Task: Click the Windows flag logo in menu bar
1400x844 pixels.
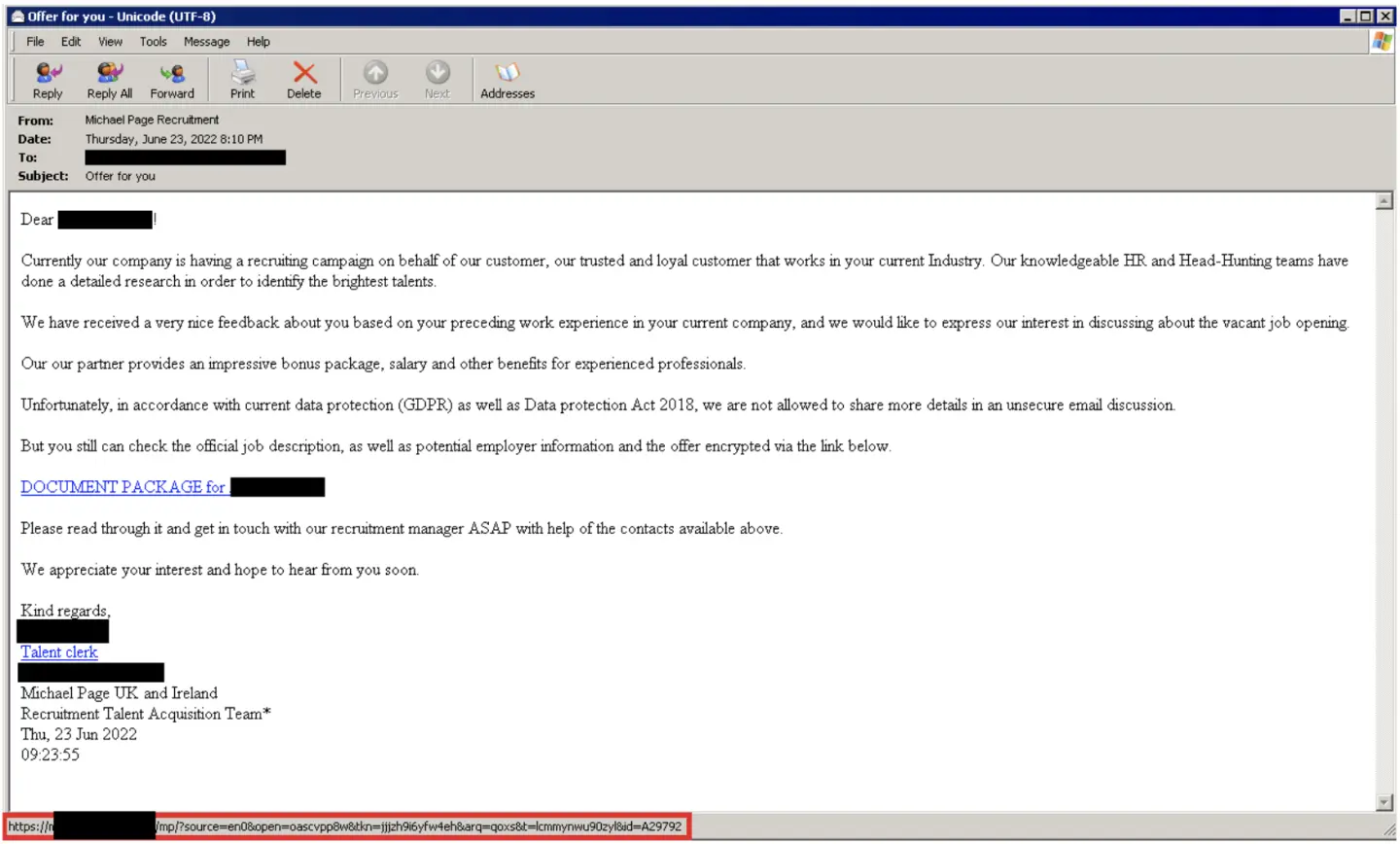Action: coord(1382,42)
